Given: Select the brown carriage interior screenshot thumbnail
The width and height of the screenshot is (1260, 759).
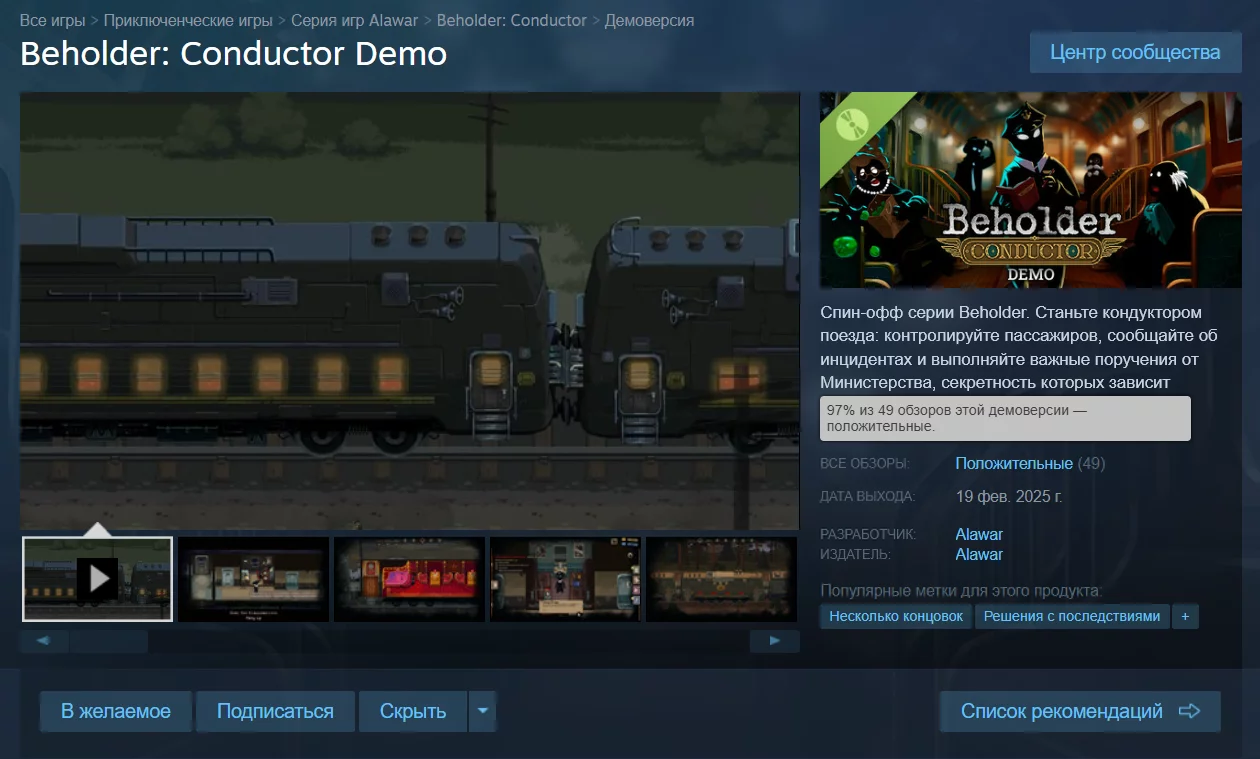Looking at the screenshot, I should coord(722,579).
